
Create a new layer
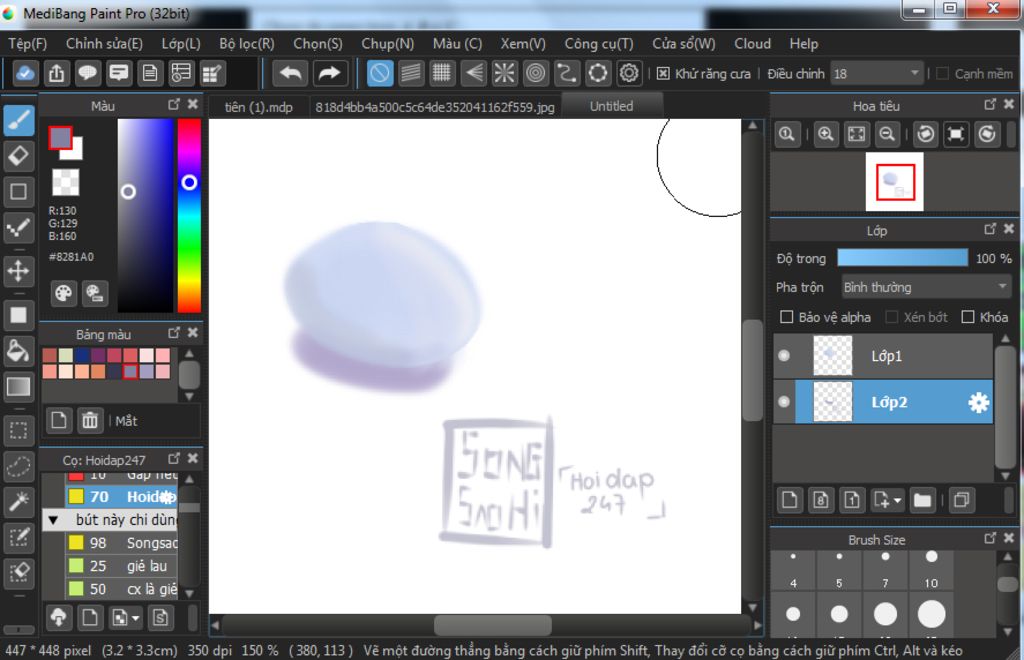tap(790, 501)
